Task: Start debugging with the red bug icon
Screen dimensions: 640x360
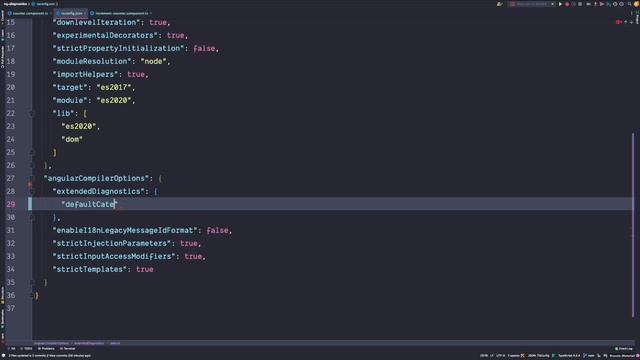Action: (x=567, y=4)
